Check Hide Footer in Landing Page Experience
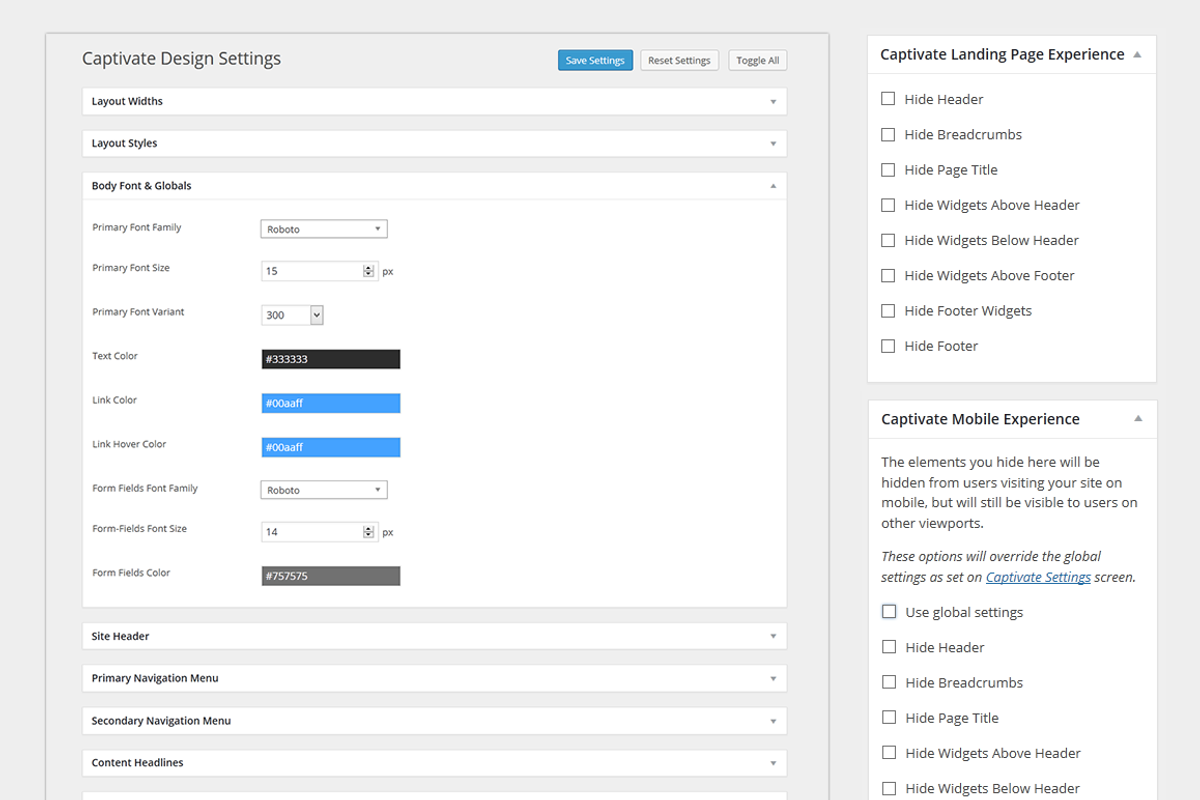This screenshot has width=1200, height=800. (888, 346)
